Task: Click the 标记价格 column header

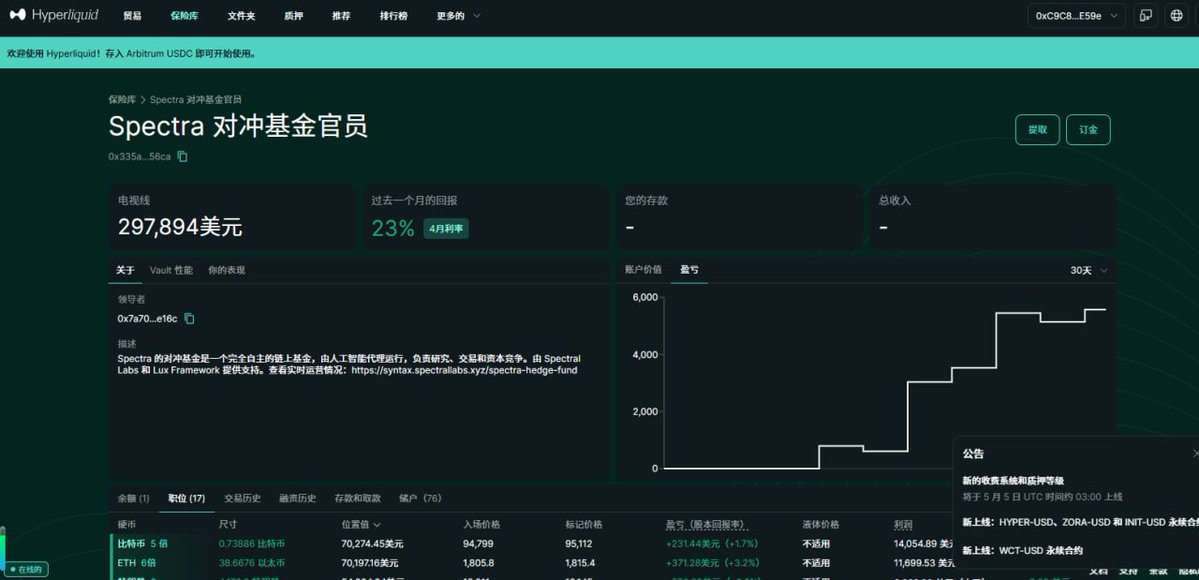Action: tap(583, 524)
